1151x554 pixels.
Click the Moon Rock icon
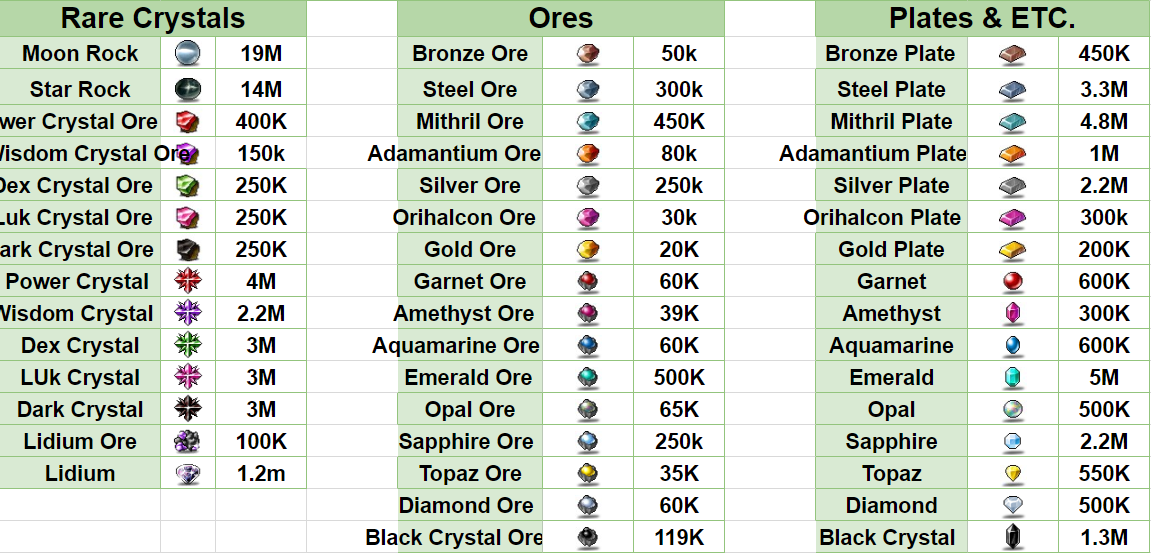click(x=188, y=54)
